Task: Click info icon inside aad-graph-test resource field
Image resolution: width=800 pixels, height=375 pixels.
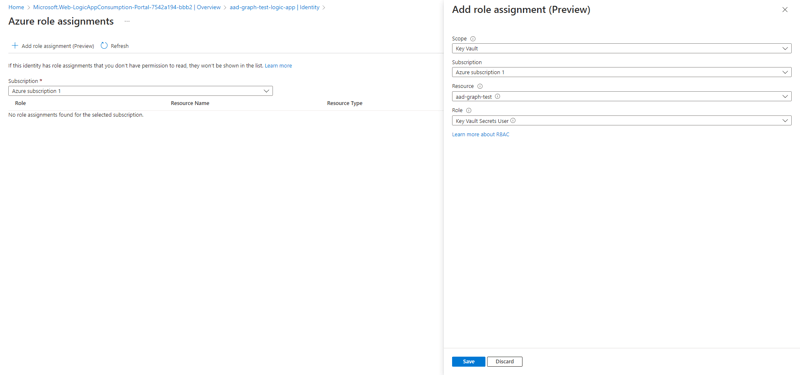Action: [x=497, y=96]
